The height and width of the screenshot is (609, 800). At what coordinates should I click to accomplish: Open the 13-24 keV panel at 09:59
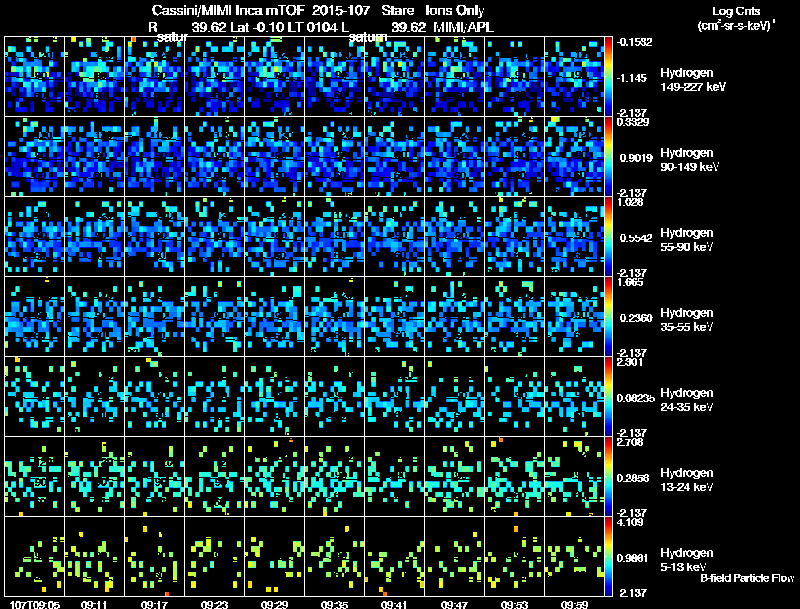574,477
